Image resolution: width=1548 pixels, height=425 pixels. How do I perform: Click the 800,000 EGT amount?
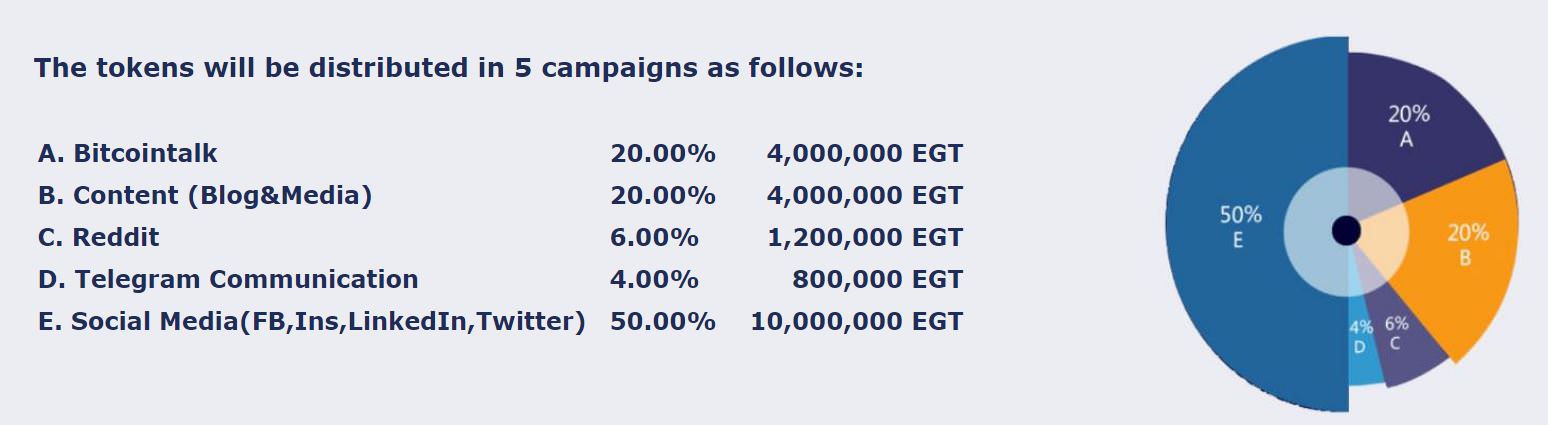[878, 279]
